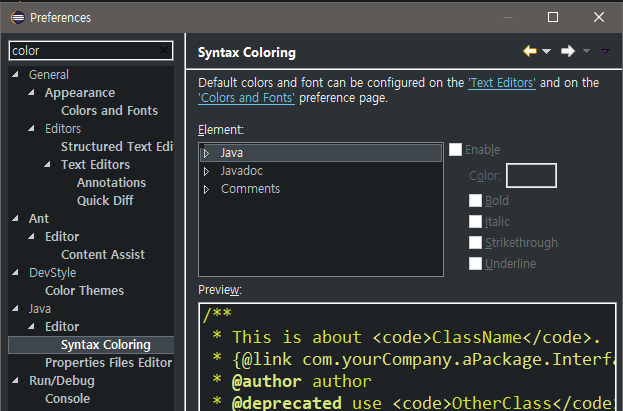Image resolution: width=623 pixels, height=411 pixels.
Task: Check the Italic option
Action: point(476,221)
